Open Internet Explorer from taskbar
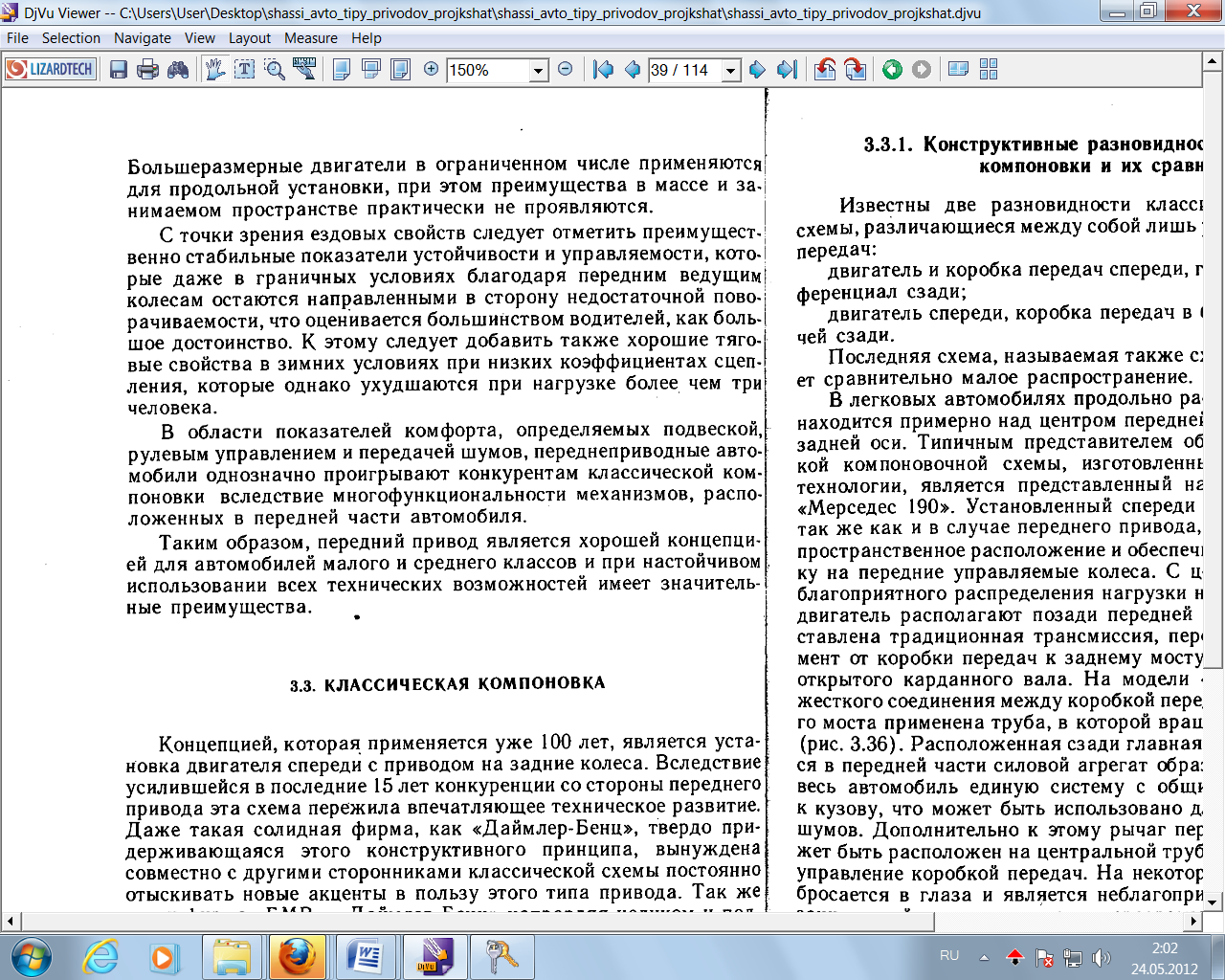The height and width of the screenshot is (980, 1225). (x=101, y=956)
